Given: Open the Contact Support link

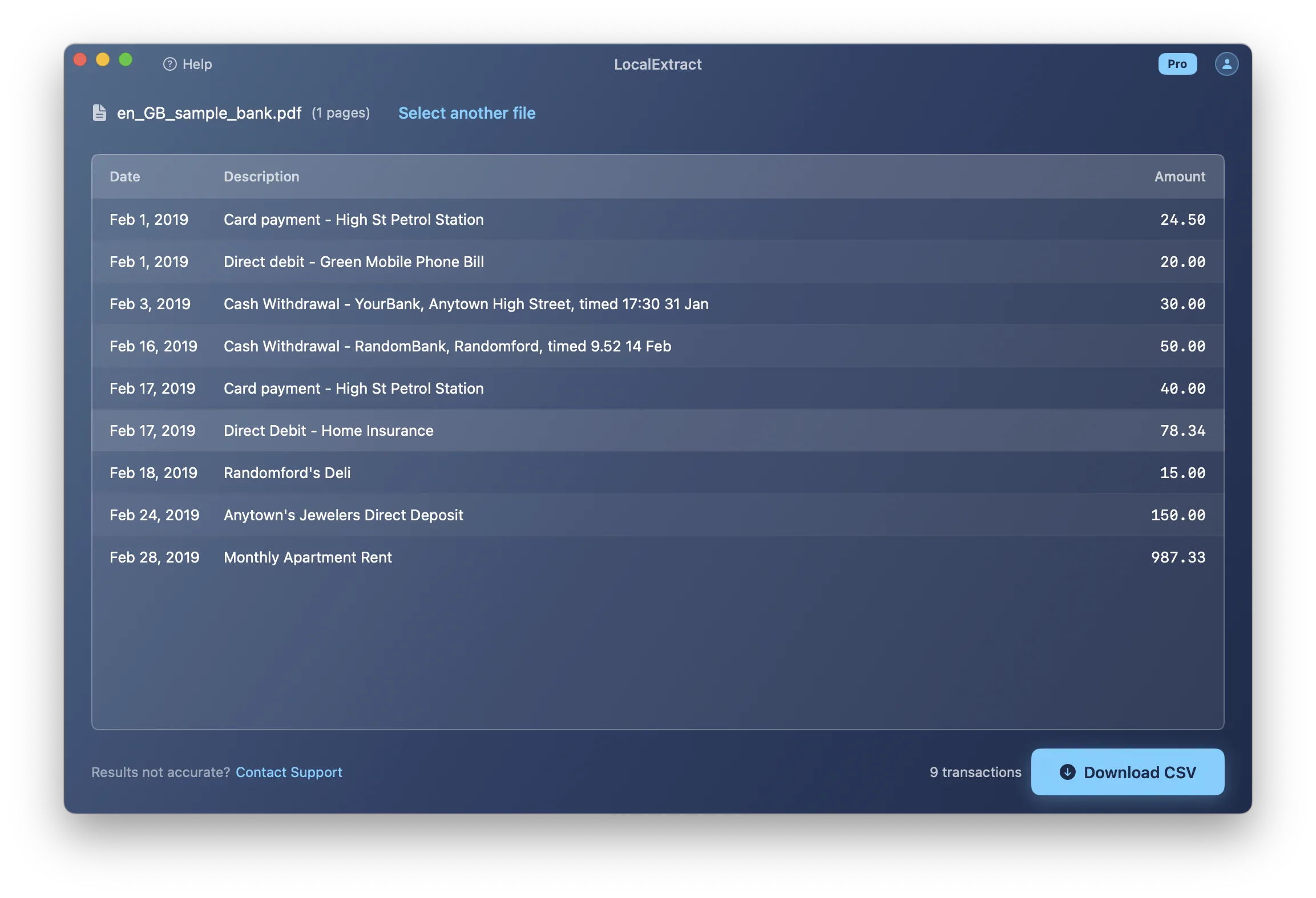Looking at the screenshot, I should pos(289,772).
